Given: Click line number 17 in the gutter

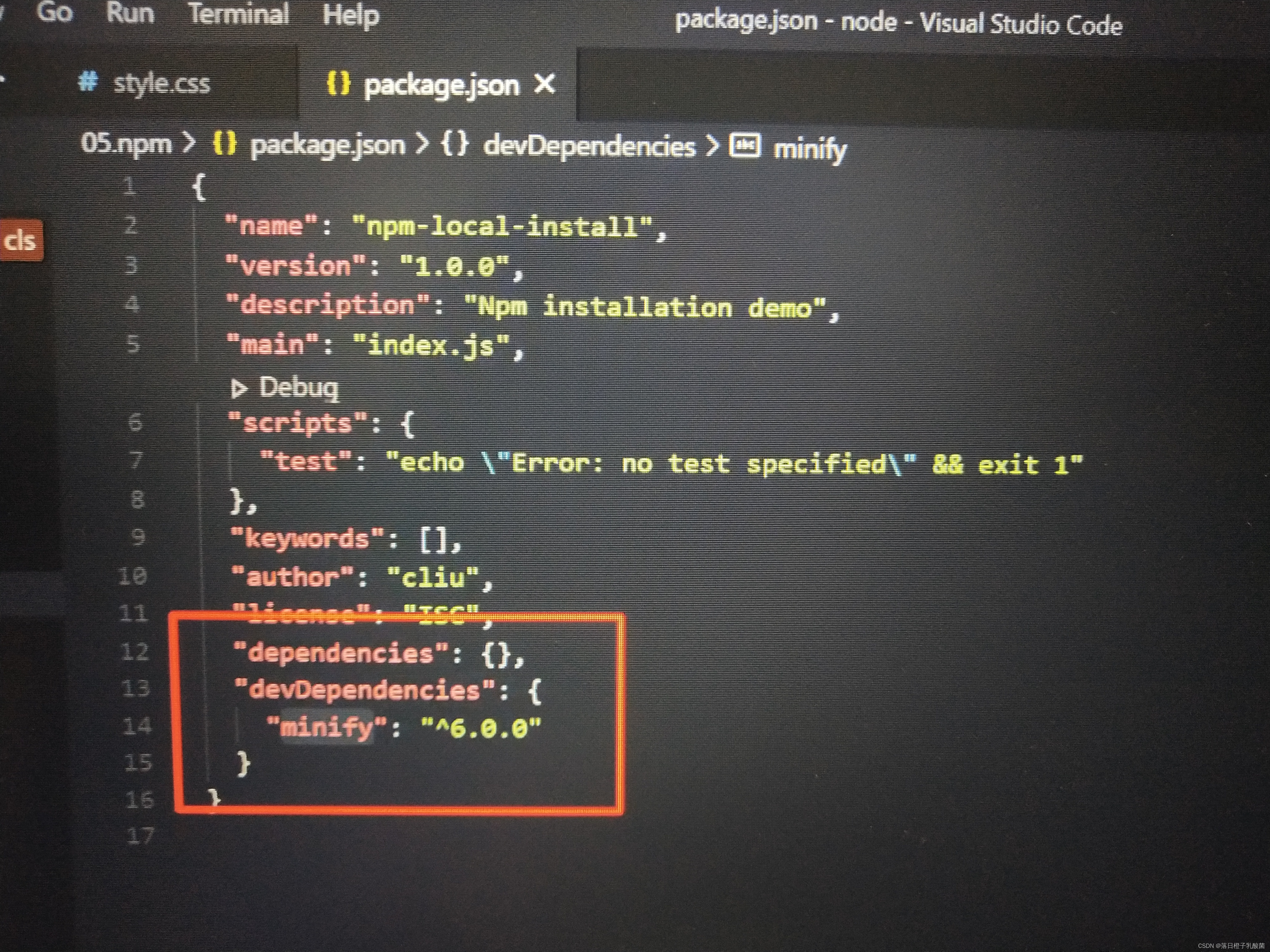Looking at the screenshot, I should 141,836.
